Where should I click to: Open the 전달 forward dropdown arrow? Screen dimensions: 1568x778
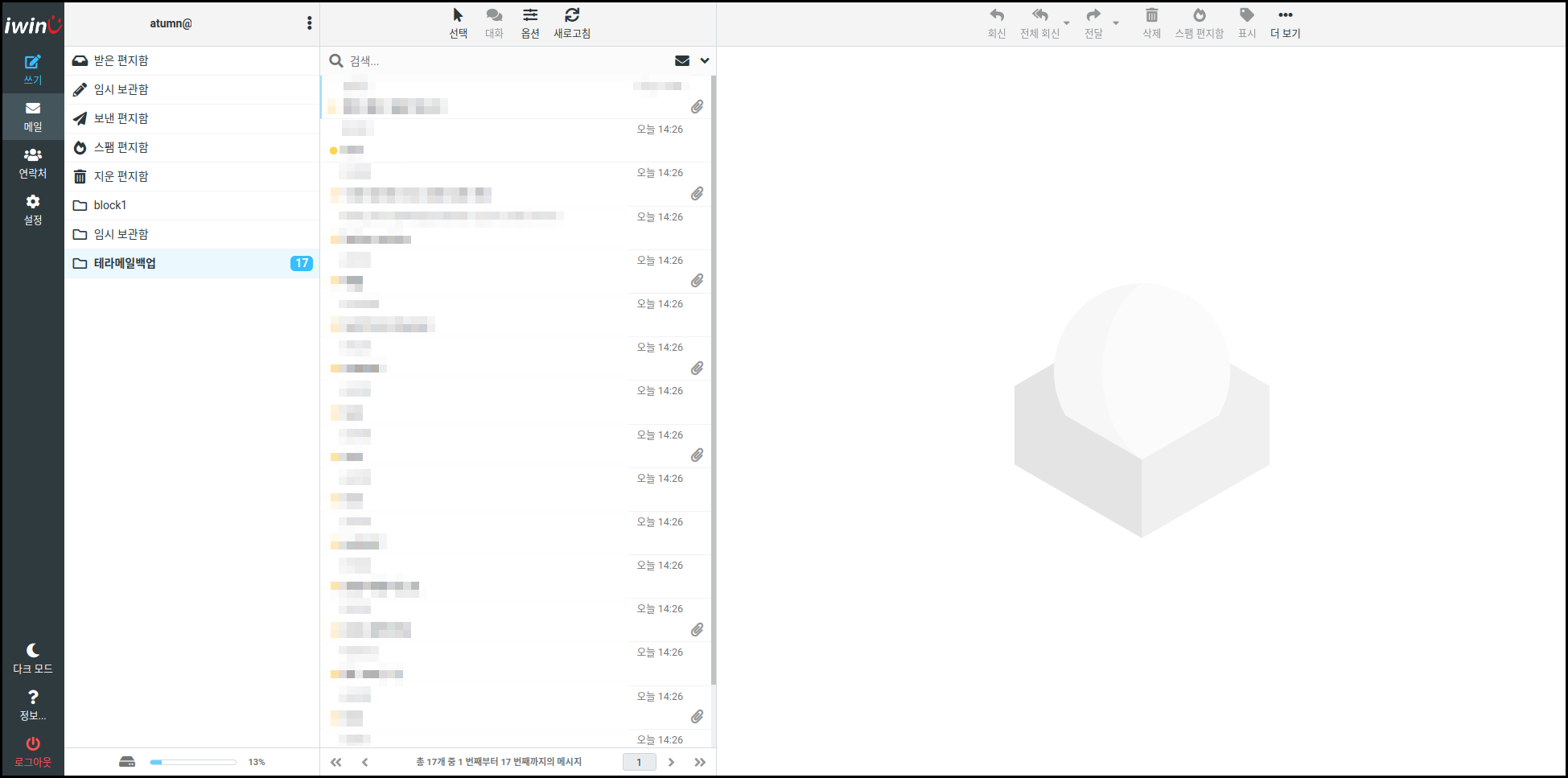(x=1116, y=23)
